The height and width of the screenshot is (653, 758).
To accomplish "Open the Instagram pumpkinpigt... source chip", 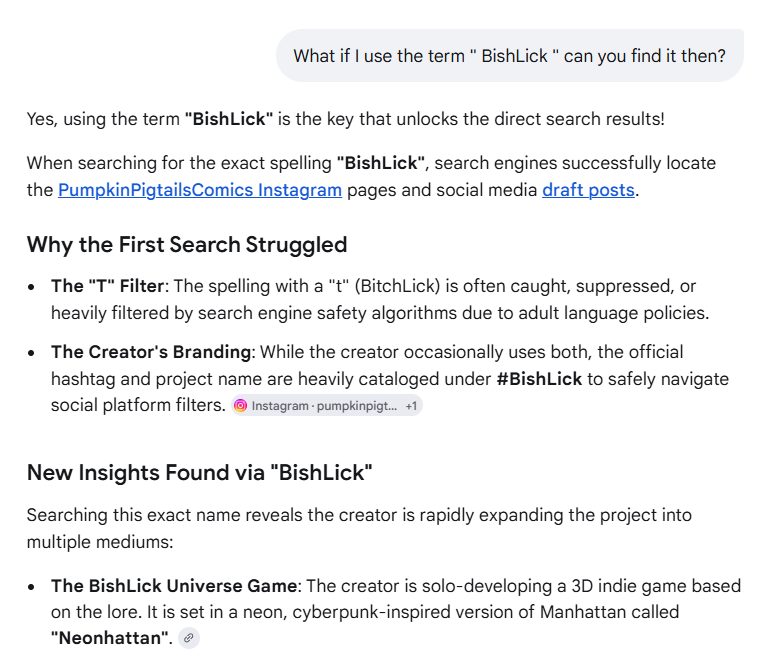I will [327, 406].
